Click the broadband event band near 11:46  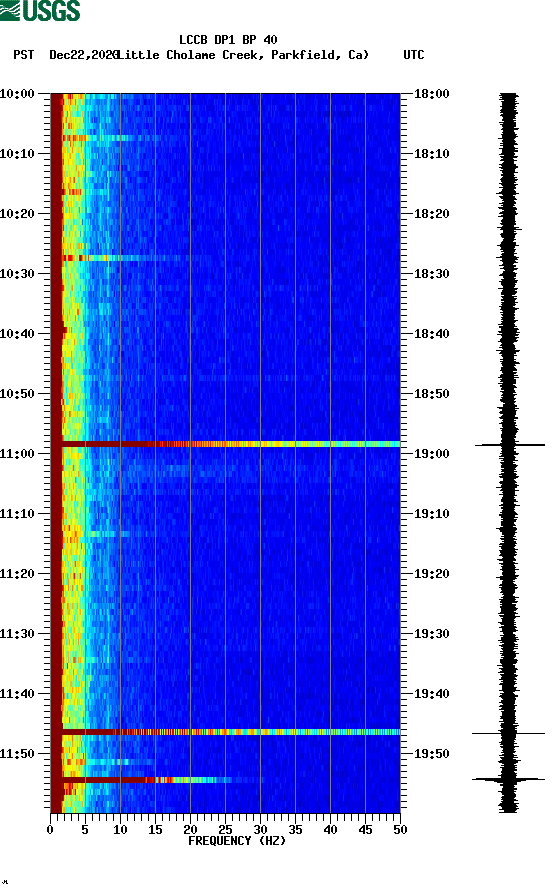(x=226, y=732)
